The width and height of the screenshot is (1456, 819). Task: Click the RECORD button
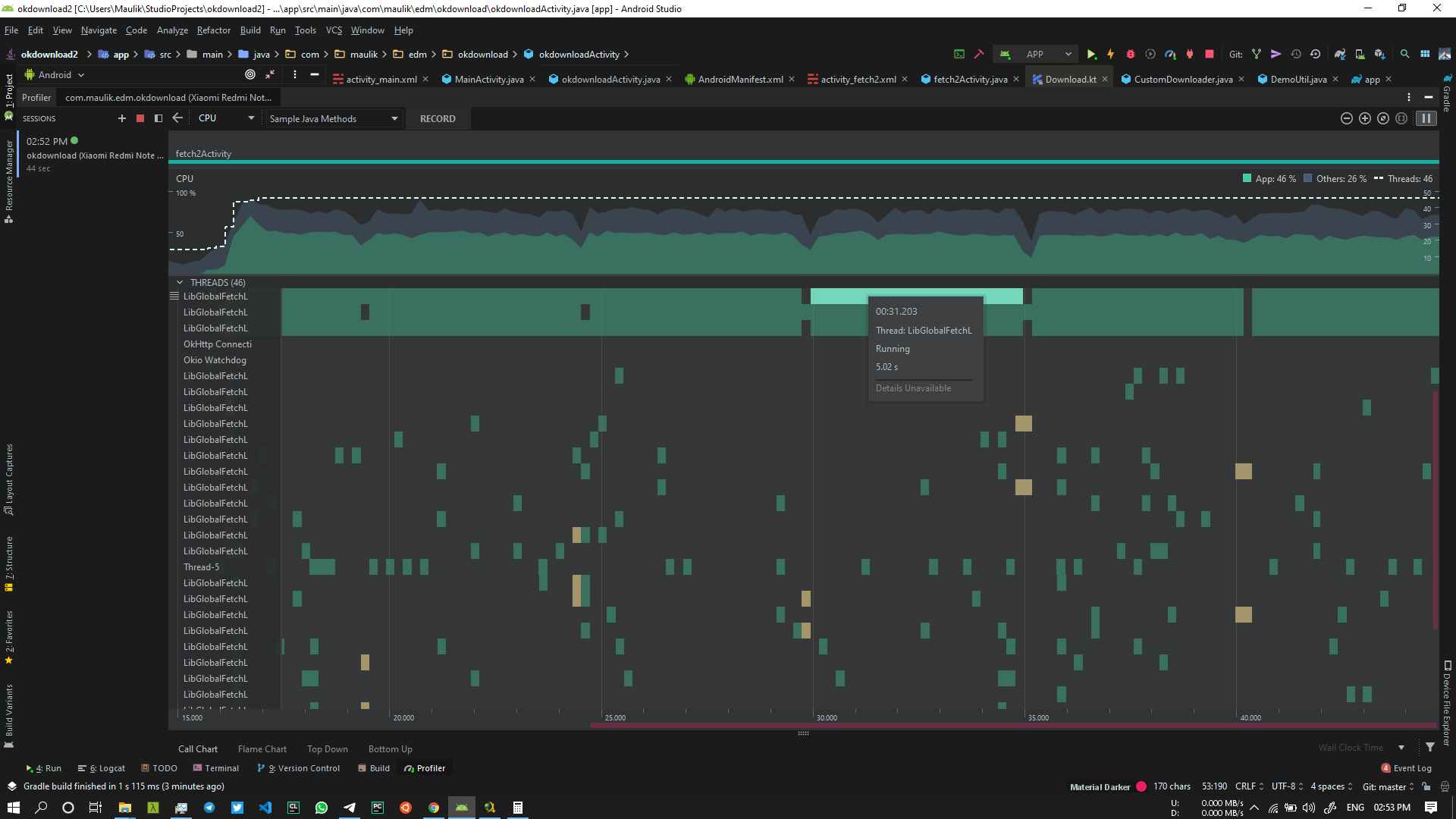click(438, 119)
